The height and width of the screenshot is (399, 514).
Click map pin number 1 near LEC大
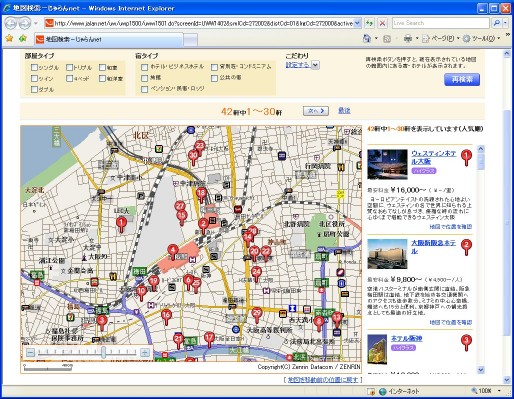click(x=121, y=224)
